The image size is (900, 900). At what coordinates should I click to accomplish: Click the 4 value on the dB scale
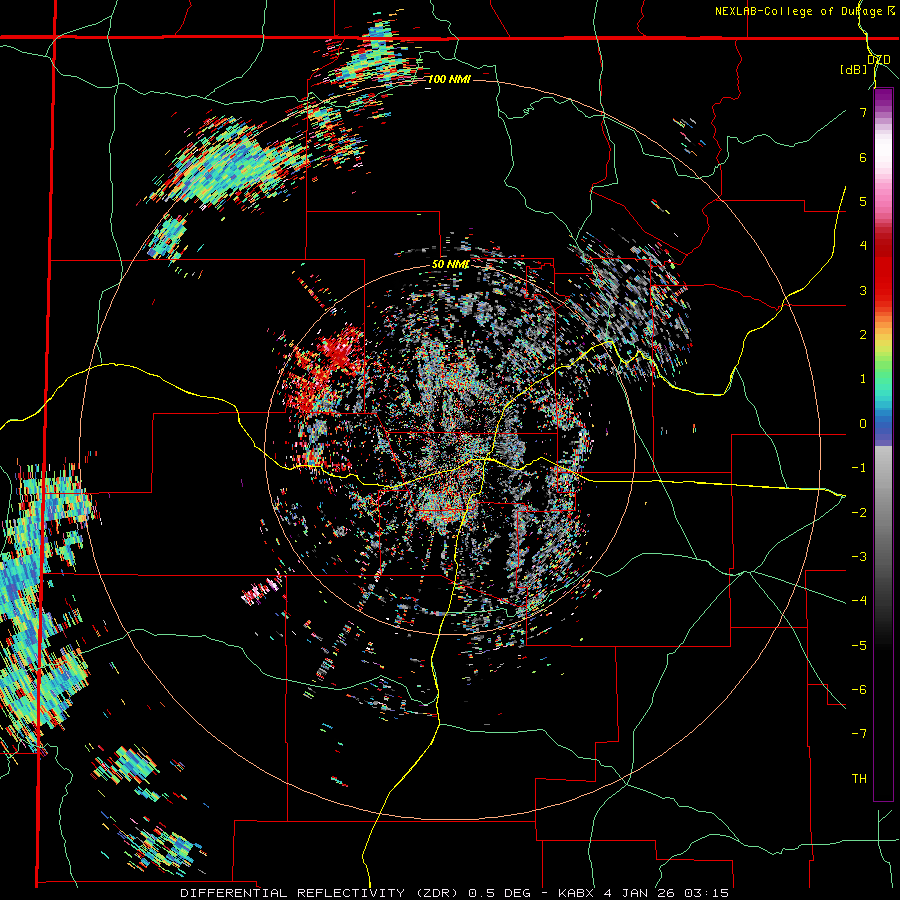(x=863, y=246)
